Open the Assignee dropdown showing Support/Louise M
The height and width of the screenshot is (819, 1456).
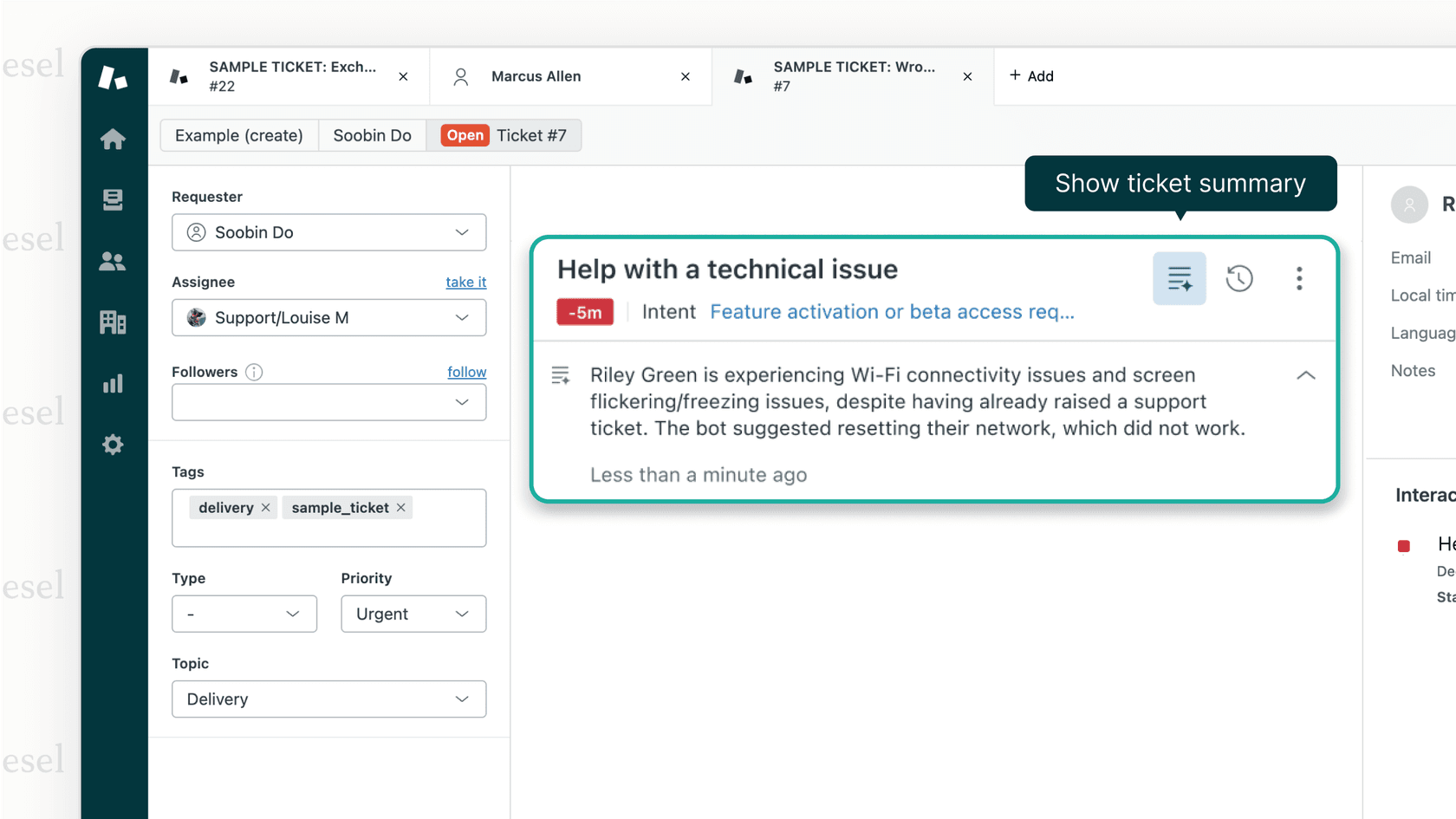[x=328, y=317]
